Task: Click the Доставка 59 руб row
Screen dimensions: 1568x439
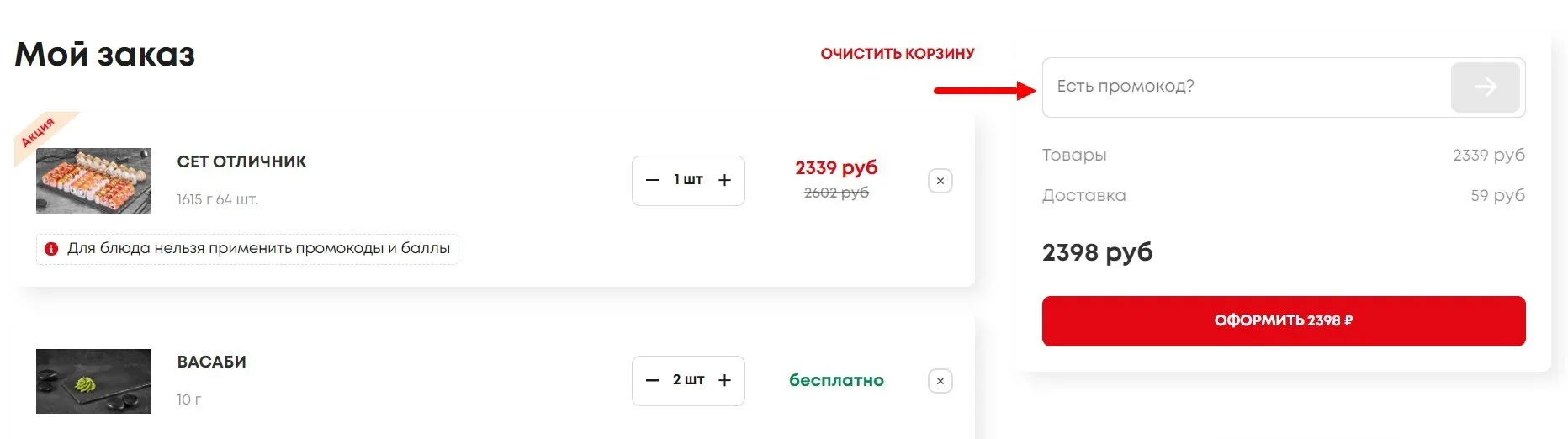Action: tap(1284, 195)
